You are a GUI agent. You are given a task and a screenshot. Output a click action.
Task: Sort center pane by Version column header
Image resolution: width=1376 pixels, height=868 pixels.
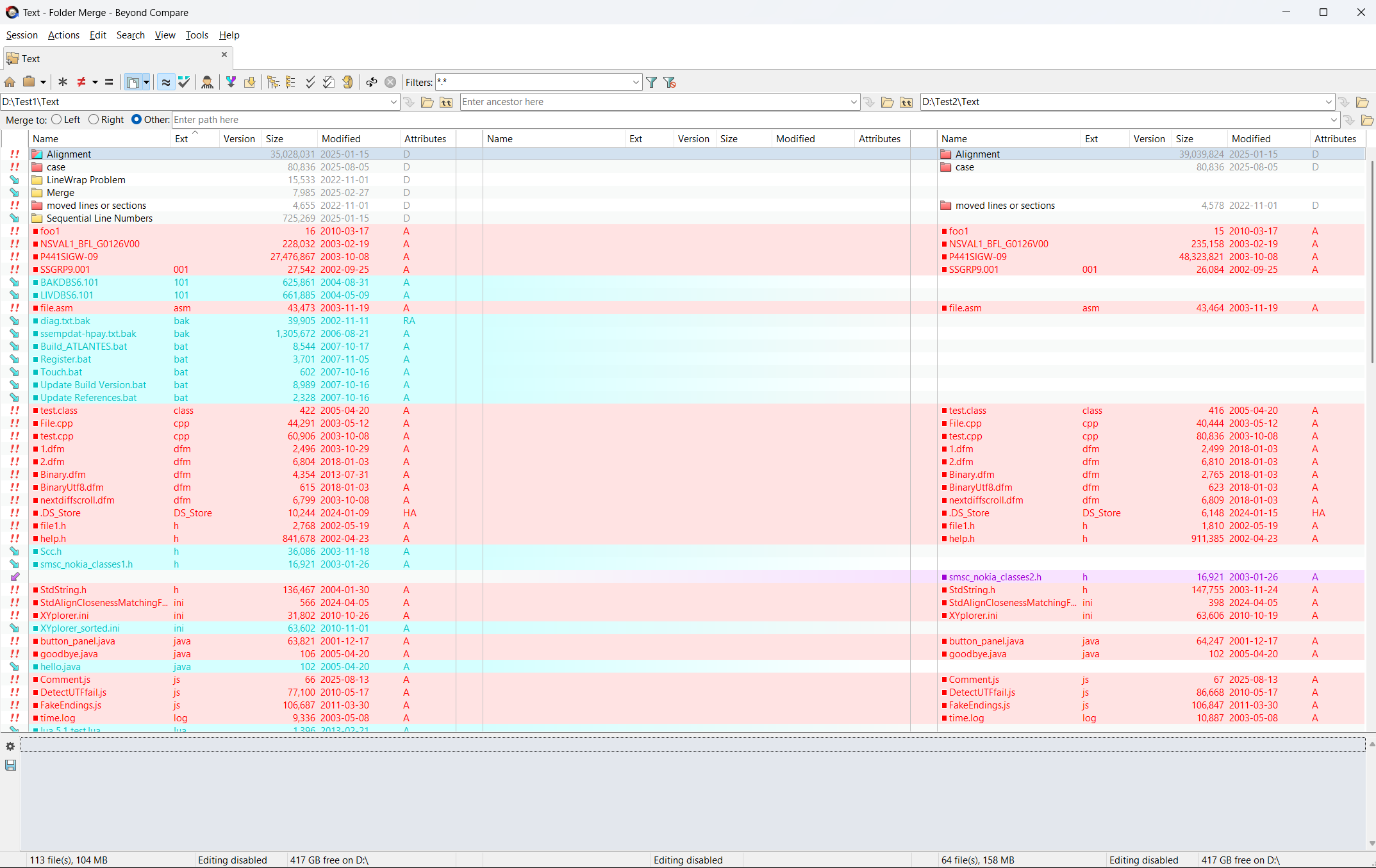[695, 139]
